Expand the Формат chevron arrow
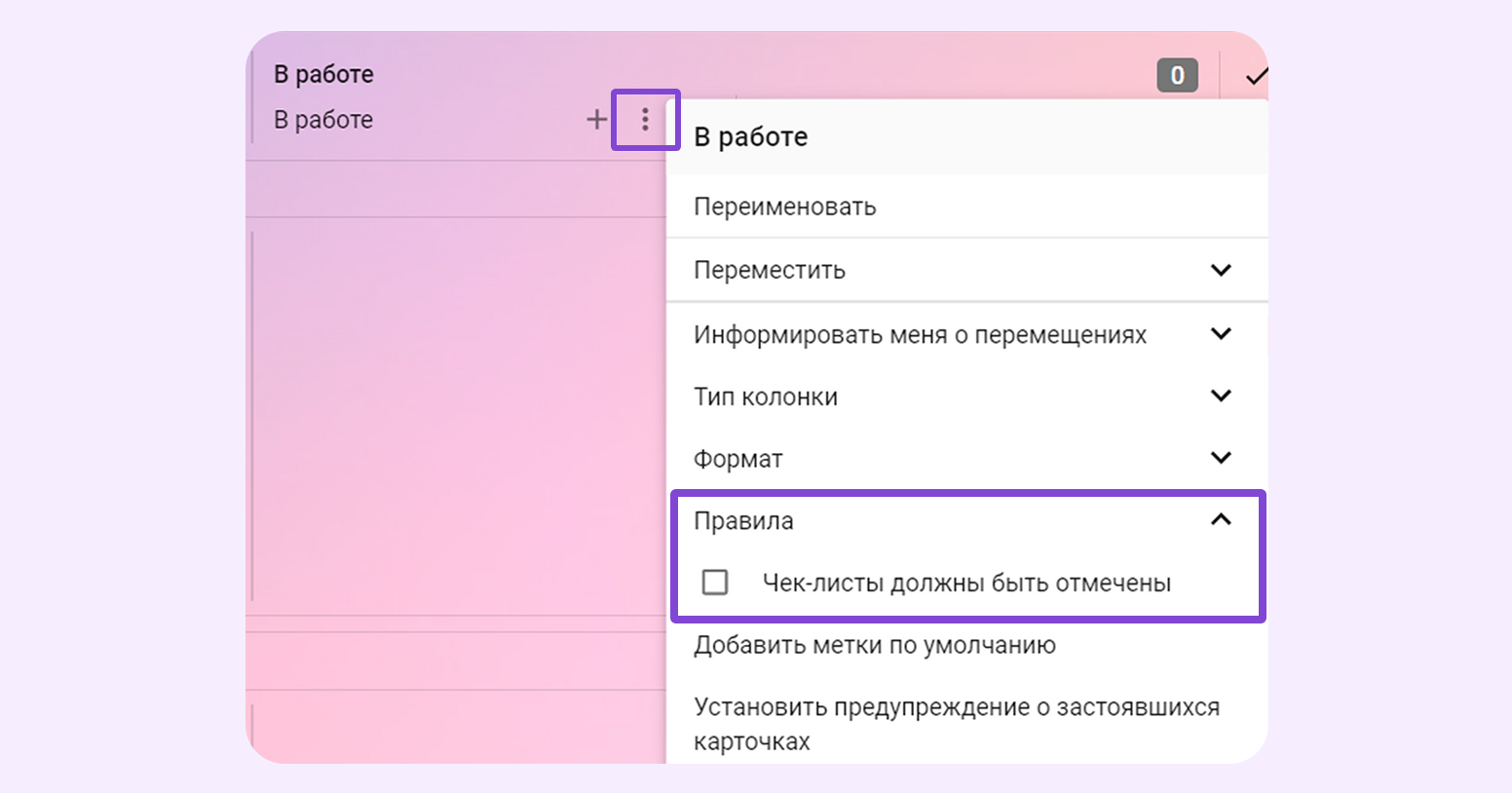1512x793 pixels. click(1221, 458)
